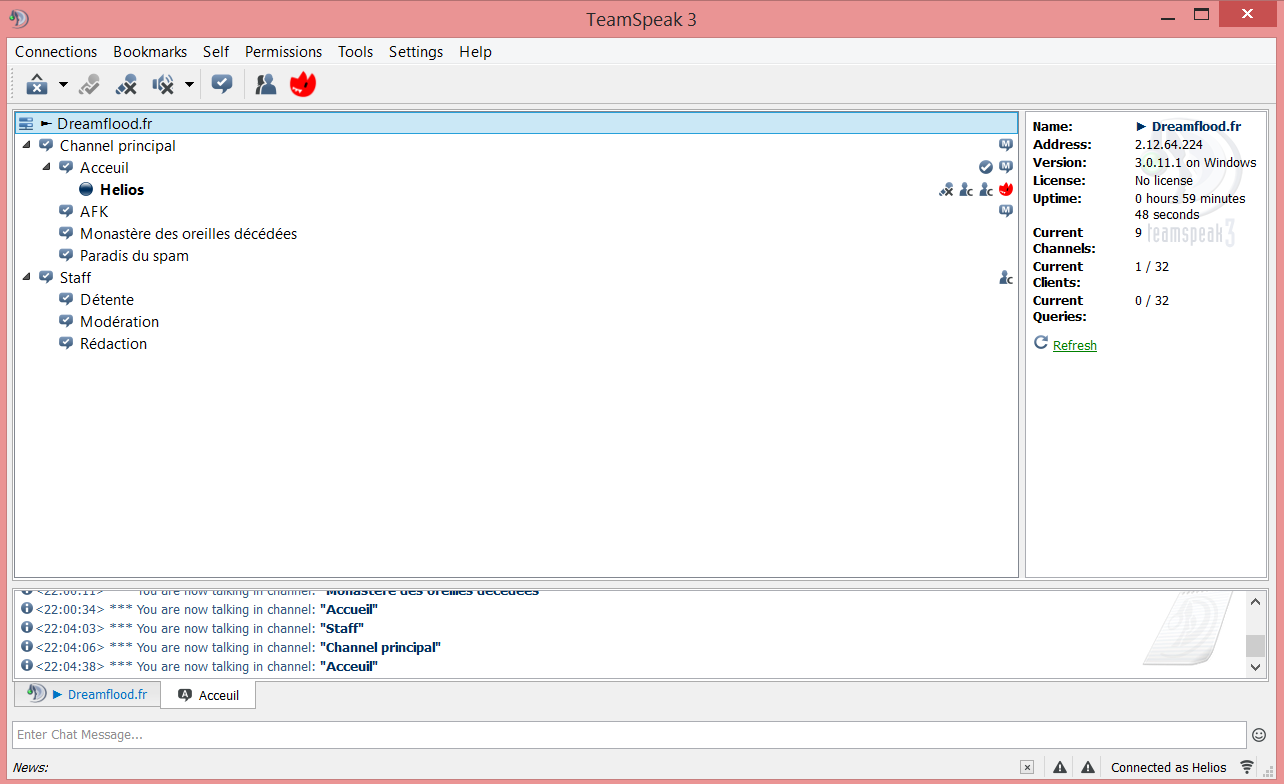Click the Enter Chat Message field
1284x784 pixels.
[x=628, y=735]
